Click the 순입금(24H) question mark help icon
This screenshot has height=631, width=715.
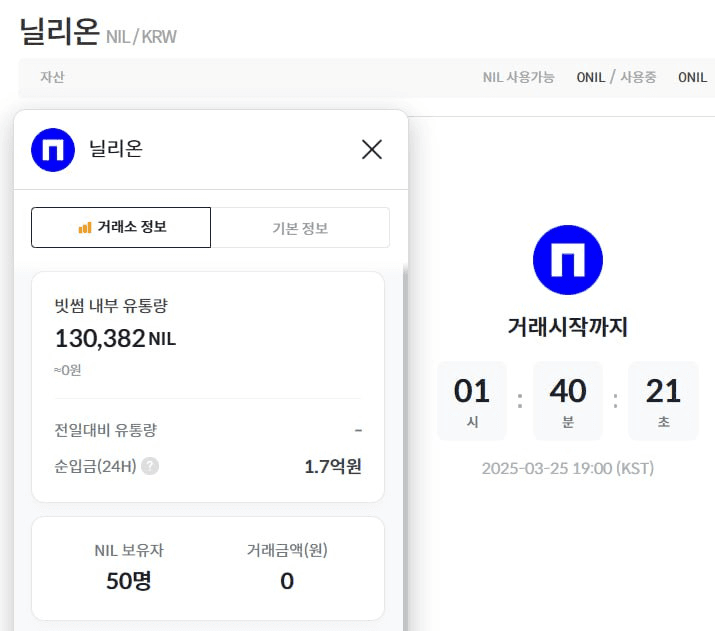click(150, 466)
